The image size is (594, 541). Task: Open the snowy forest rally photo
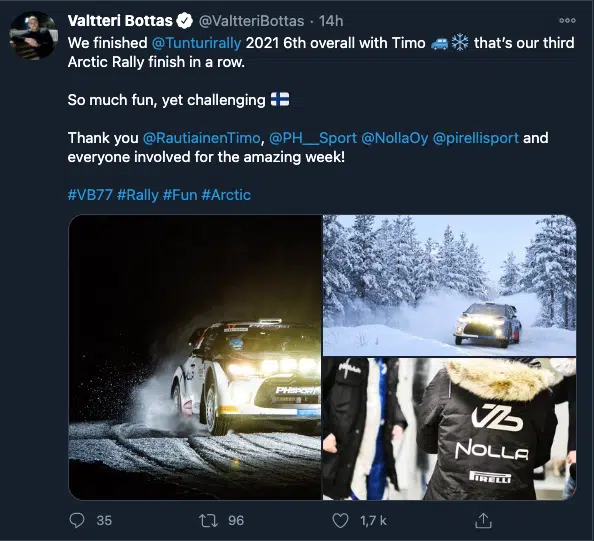click(x=450, y=285)
